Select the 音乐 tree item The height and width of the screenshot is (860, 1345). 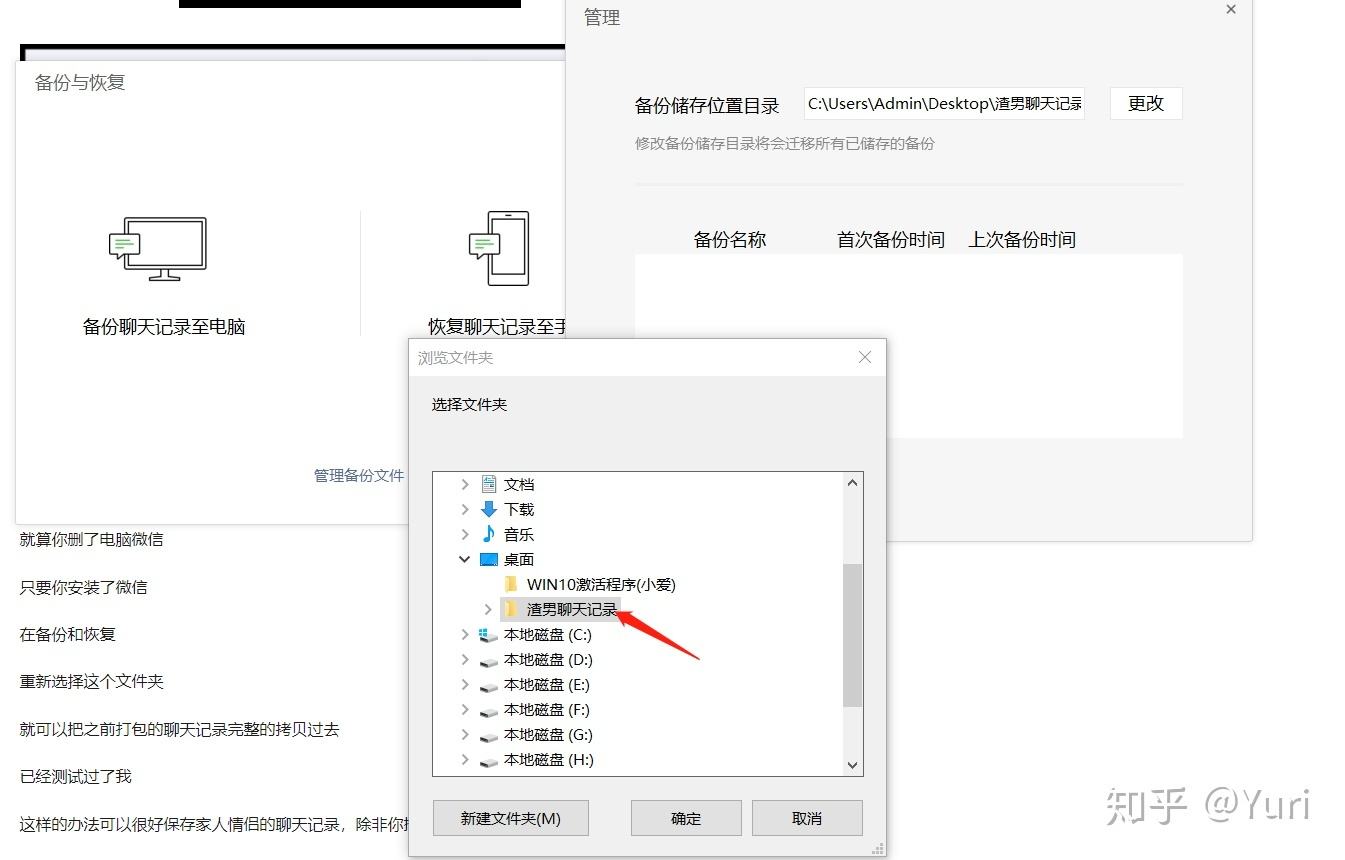click(x=519, y=534)
